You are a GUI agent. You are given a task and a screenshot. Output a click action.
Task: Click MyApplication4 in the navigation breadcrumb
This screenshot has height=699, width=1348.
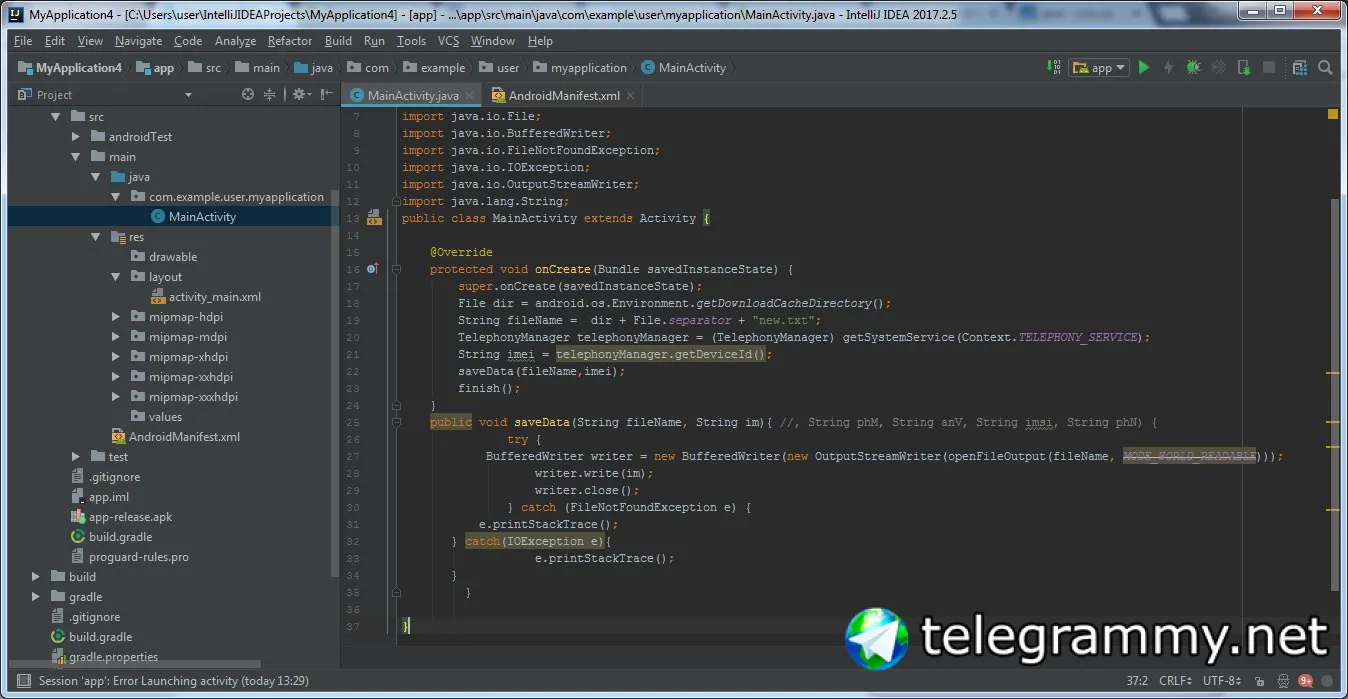[70, 68]
